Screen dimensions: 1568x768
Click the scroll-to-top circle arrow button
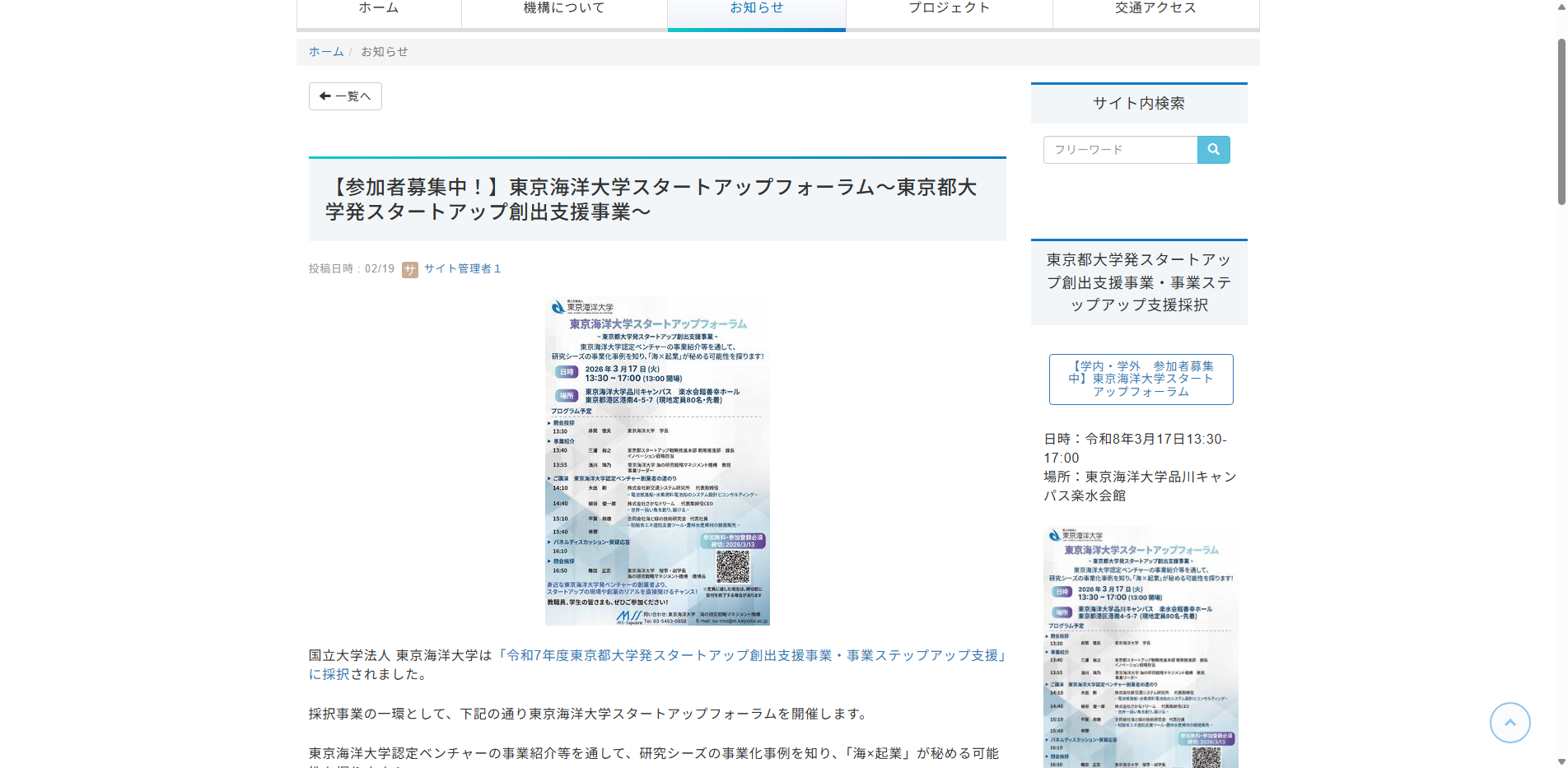(1510, 722)
